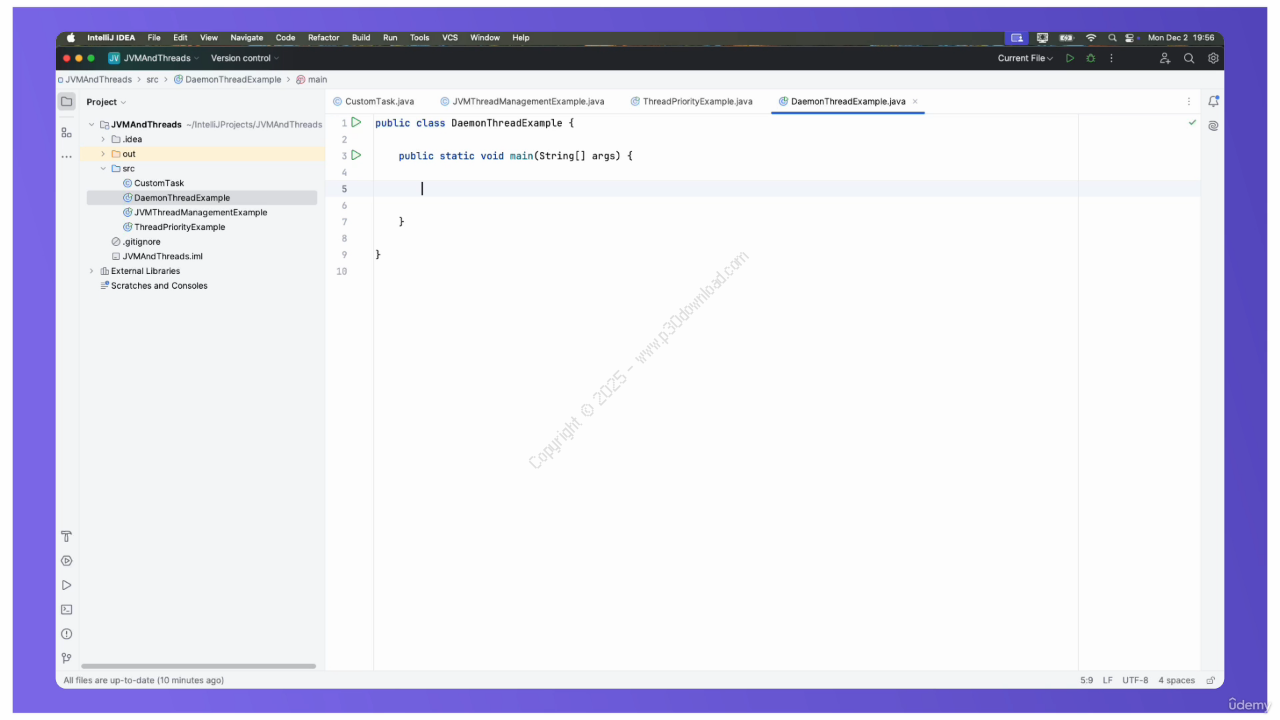Image resolution: width=1280 pixels, height=720 pixels.
Task: Open the Run tool window icon
Action: click(x=66, y=585)
